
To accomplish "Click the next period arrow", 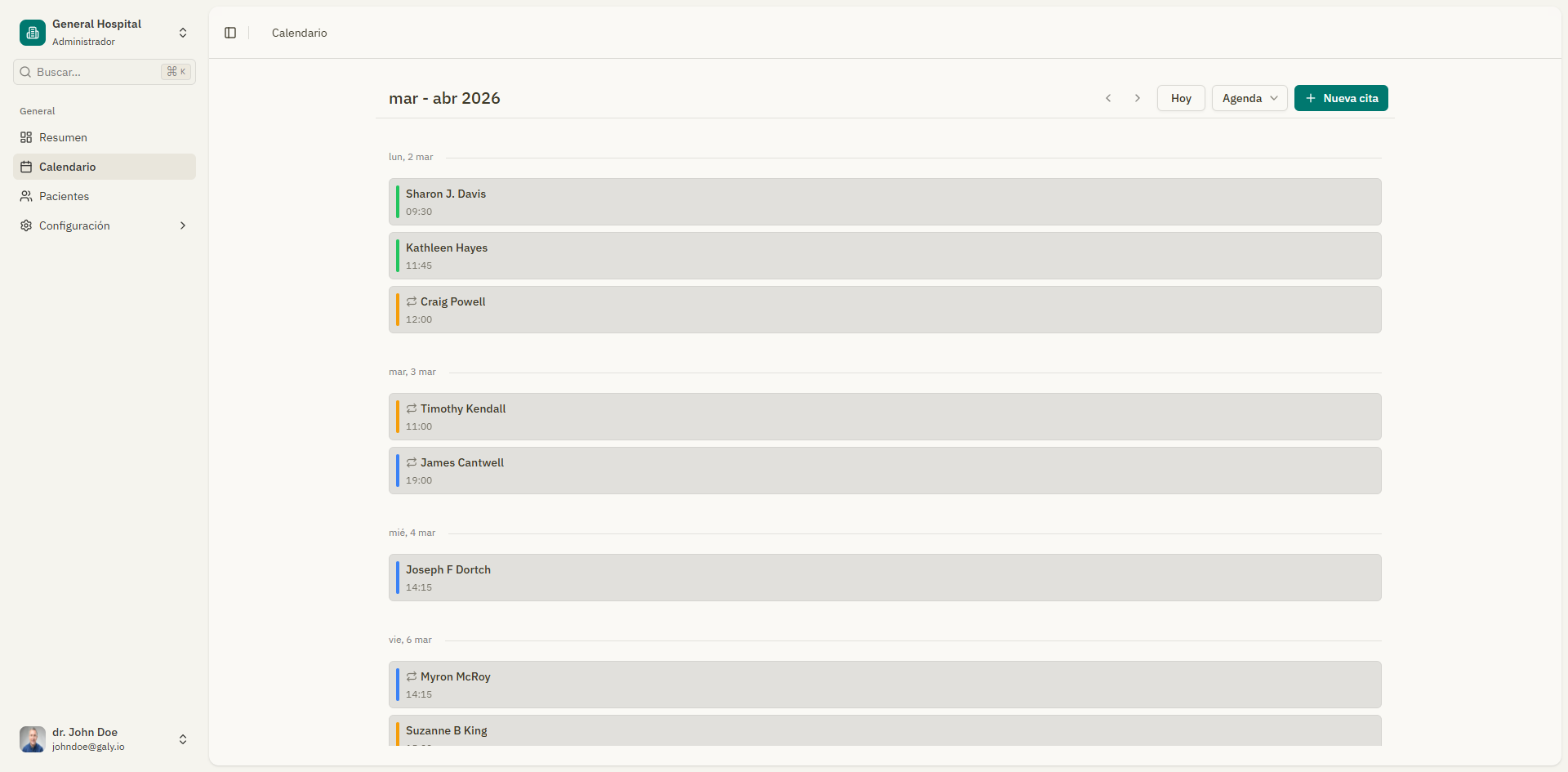I will point(1137,98).
